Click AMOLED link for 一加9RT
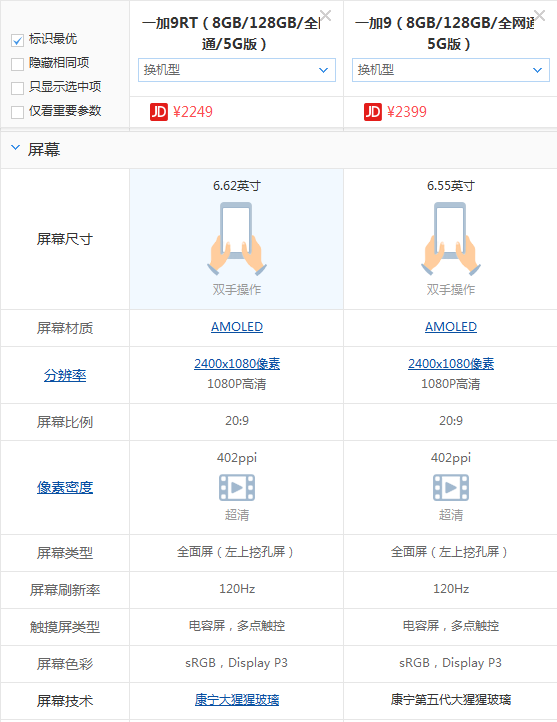 tap(237, 327)
